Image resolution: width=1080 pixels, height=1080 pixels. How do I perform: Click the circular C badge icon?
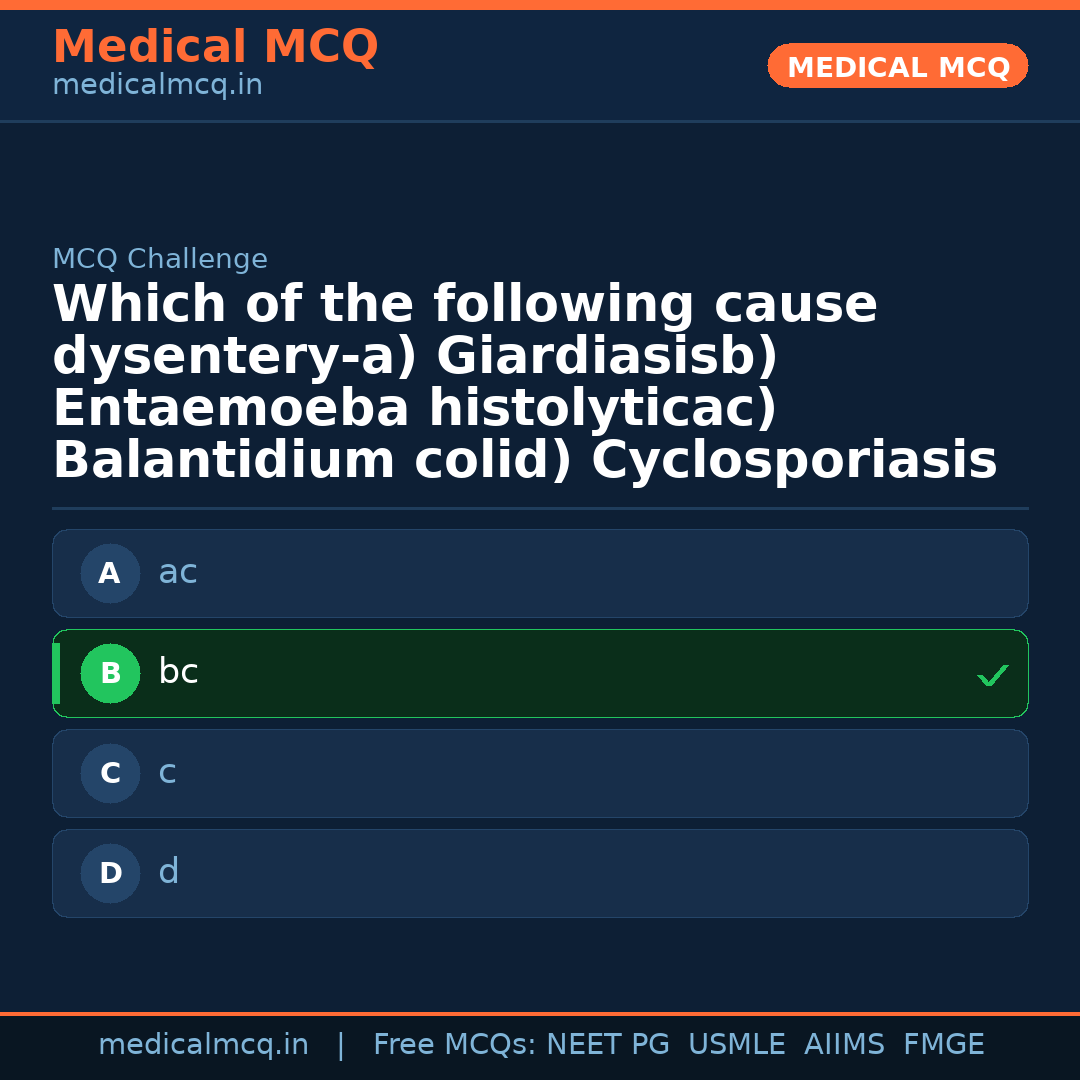click(110, 773)
